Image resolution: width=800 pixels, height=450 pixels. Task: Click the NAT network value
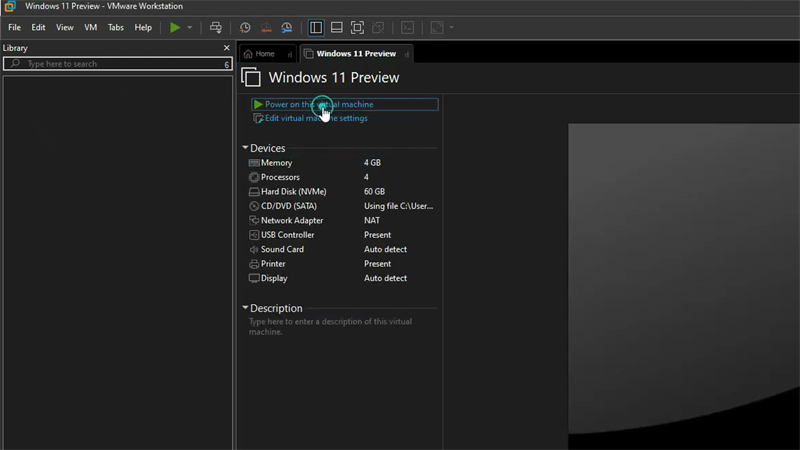click(371, 220)
